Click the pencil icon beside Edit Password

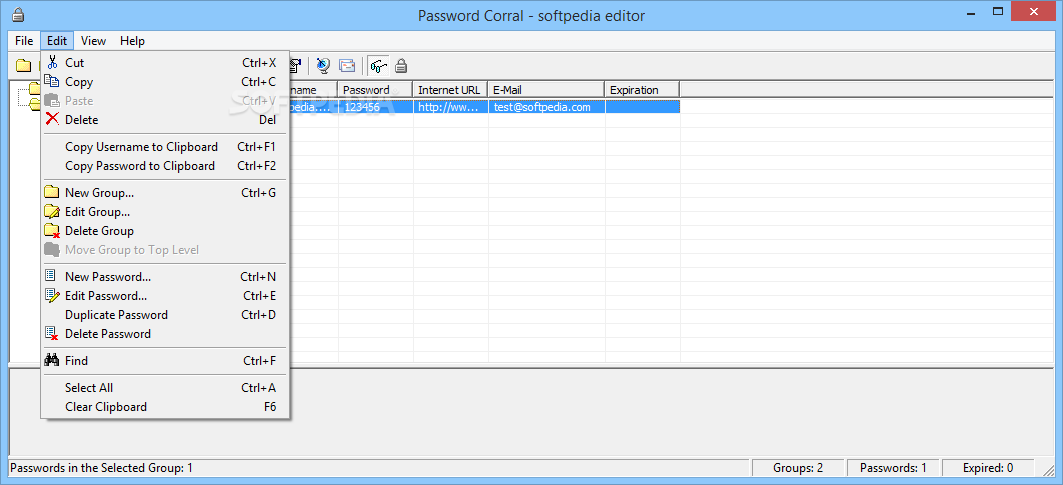coord(52,296)
